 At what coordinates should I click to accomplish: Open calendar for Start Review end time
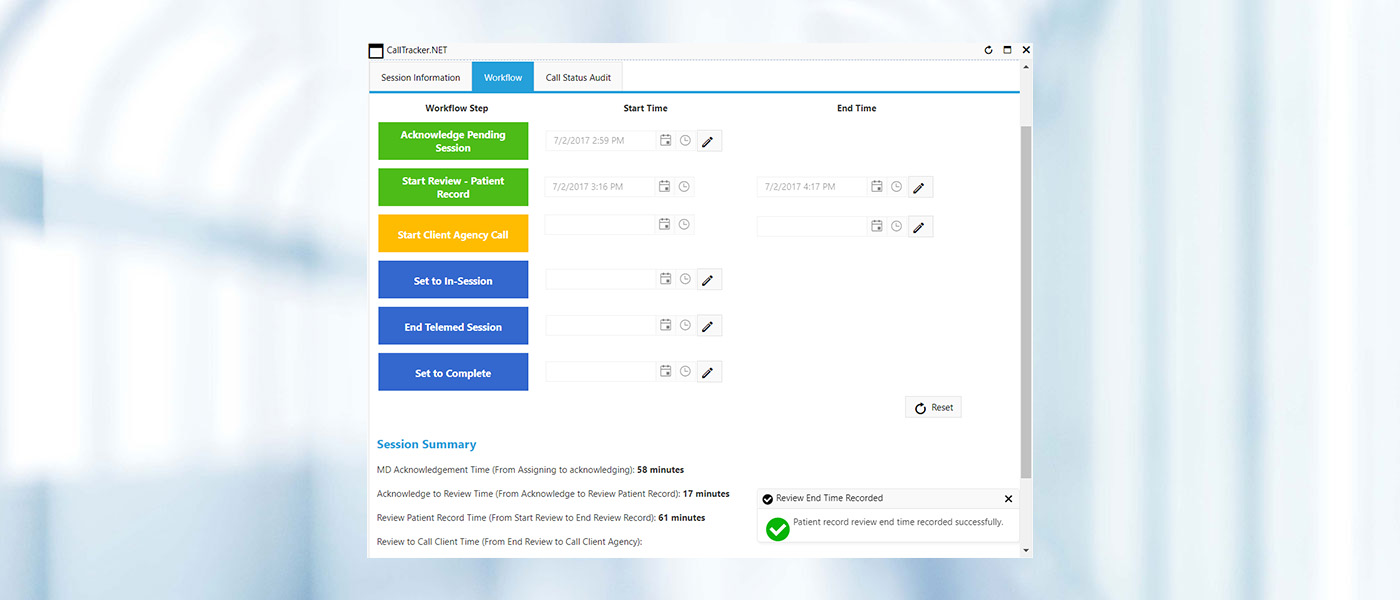(877, 187)
